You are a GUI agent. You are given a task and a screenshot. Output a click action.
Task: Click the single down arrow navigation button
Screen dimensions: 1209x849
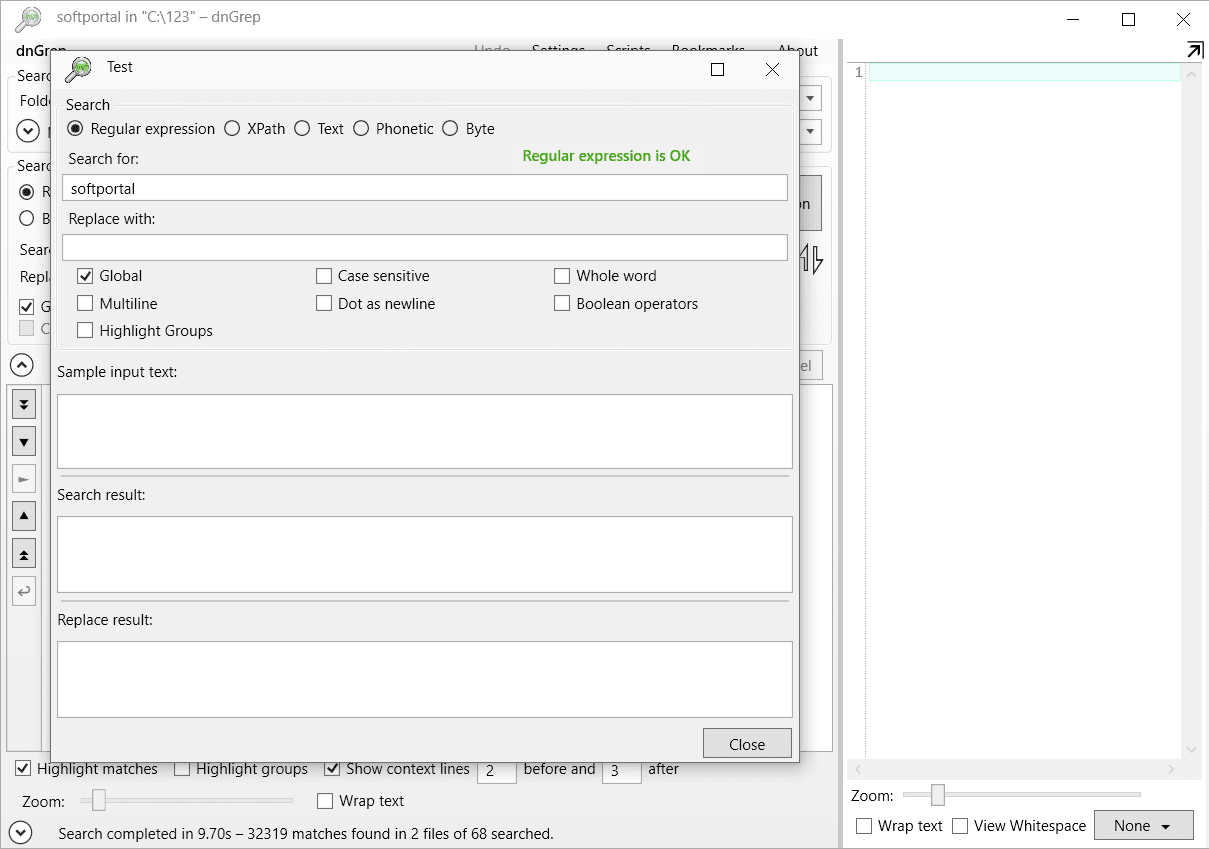coord(24,441)
